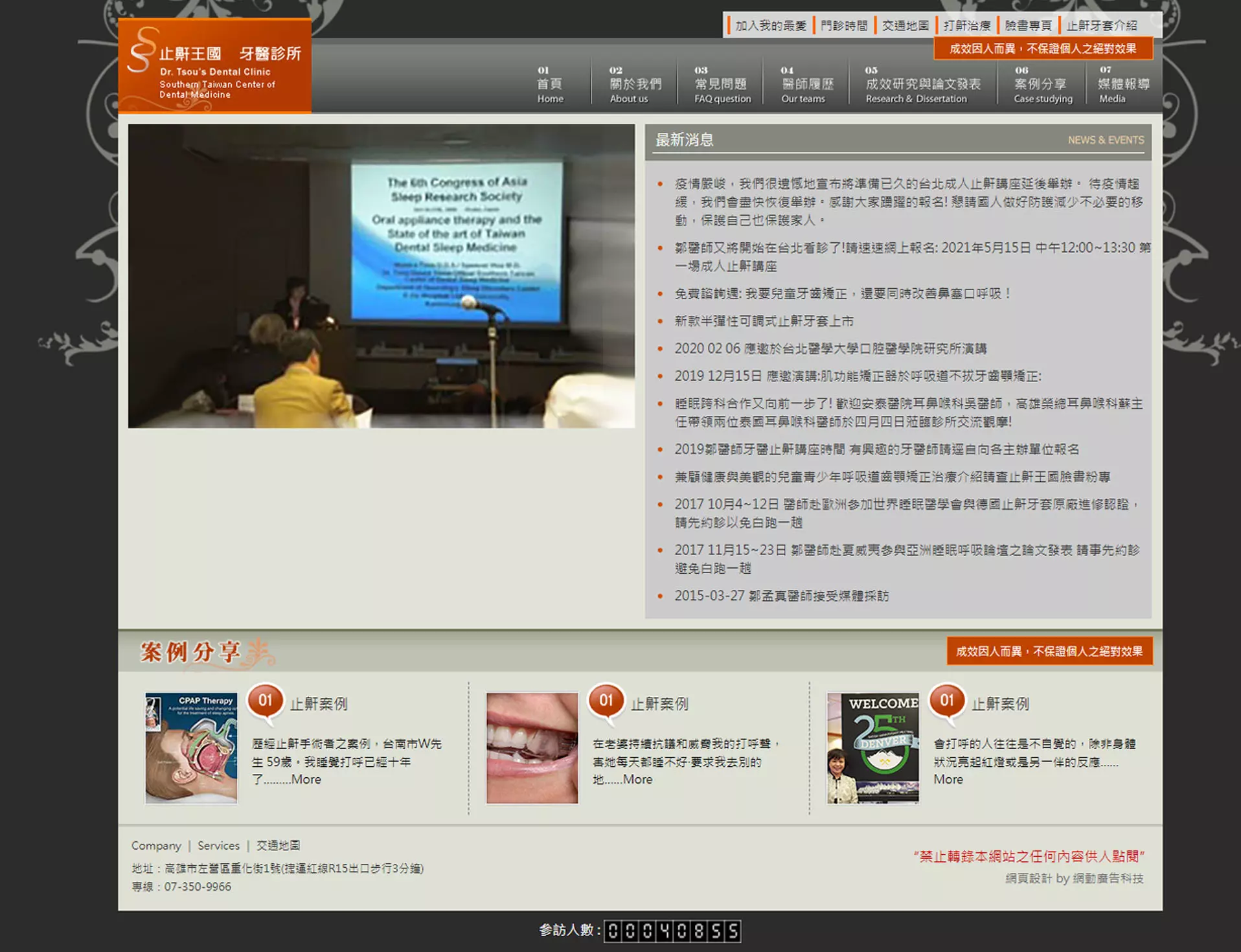Open 網動廣告科技 designer credit link

click(x=1108, y=879)
